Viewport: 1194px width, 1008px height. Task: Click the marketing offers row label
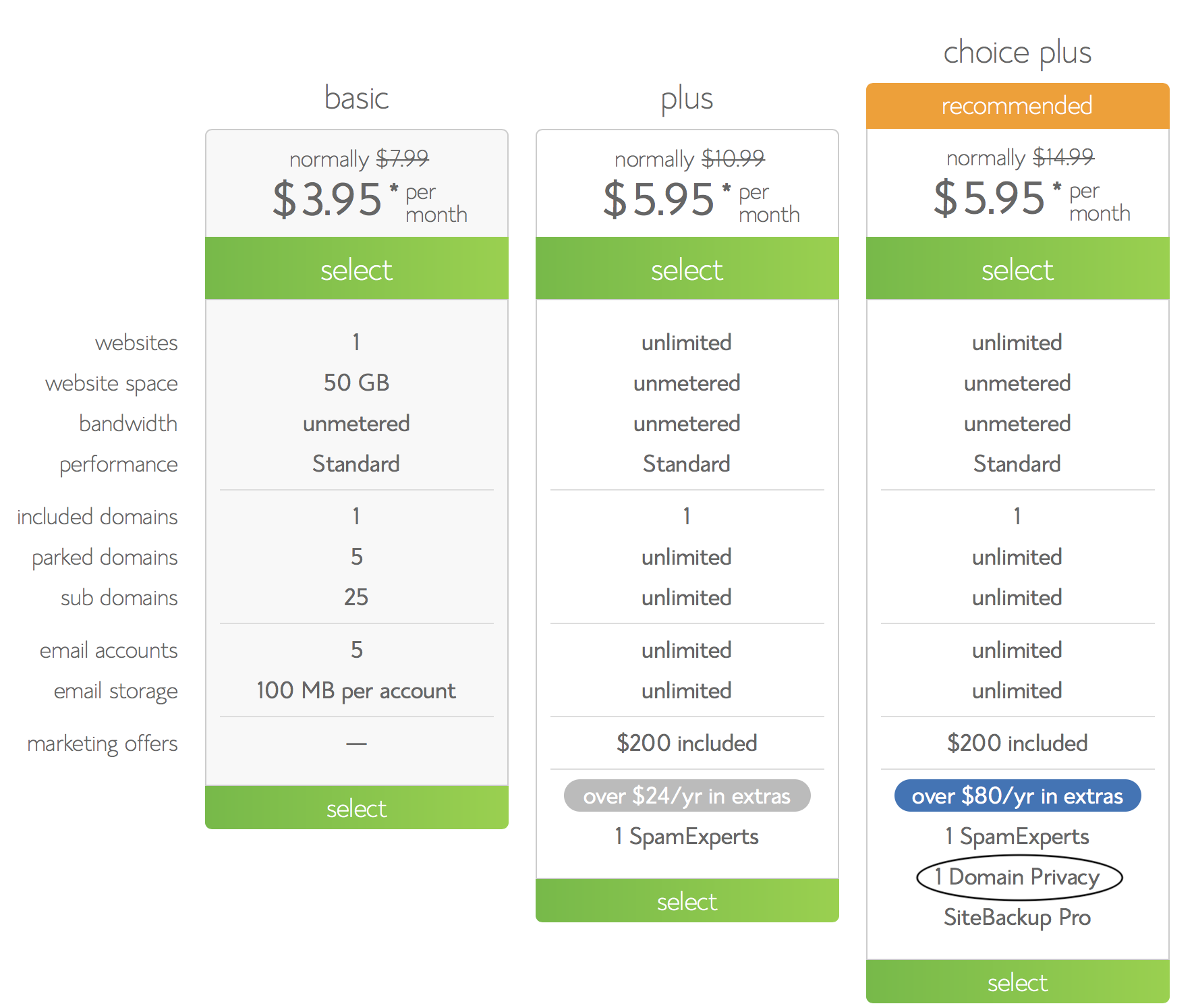coord(103,744)
